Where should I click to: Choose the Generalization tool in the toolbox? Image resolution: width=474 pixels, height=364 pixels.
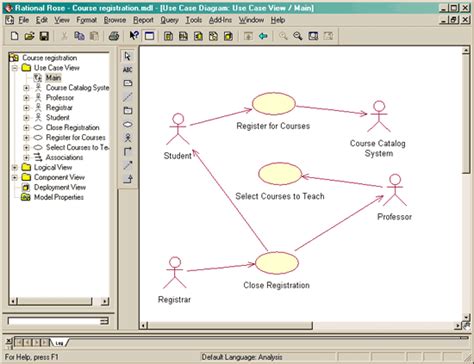click(x=127, y=179)
